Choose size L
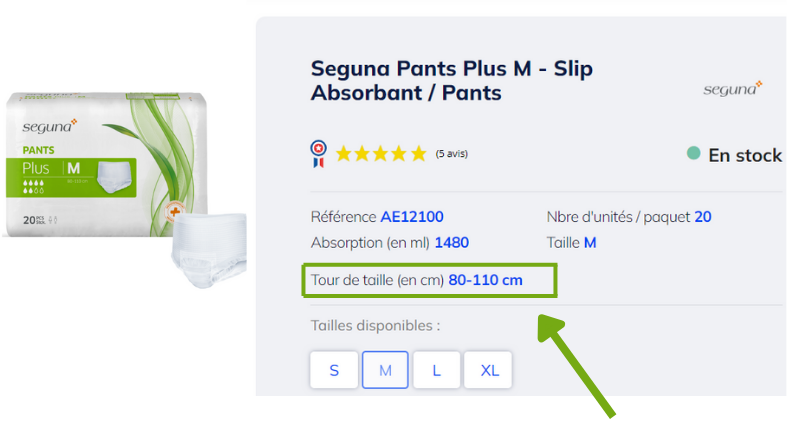The height and width of the screenshot is (426, 787). (437, 370)
